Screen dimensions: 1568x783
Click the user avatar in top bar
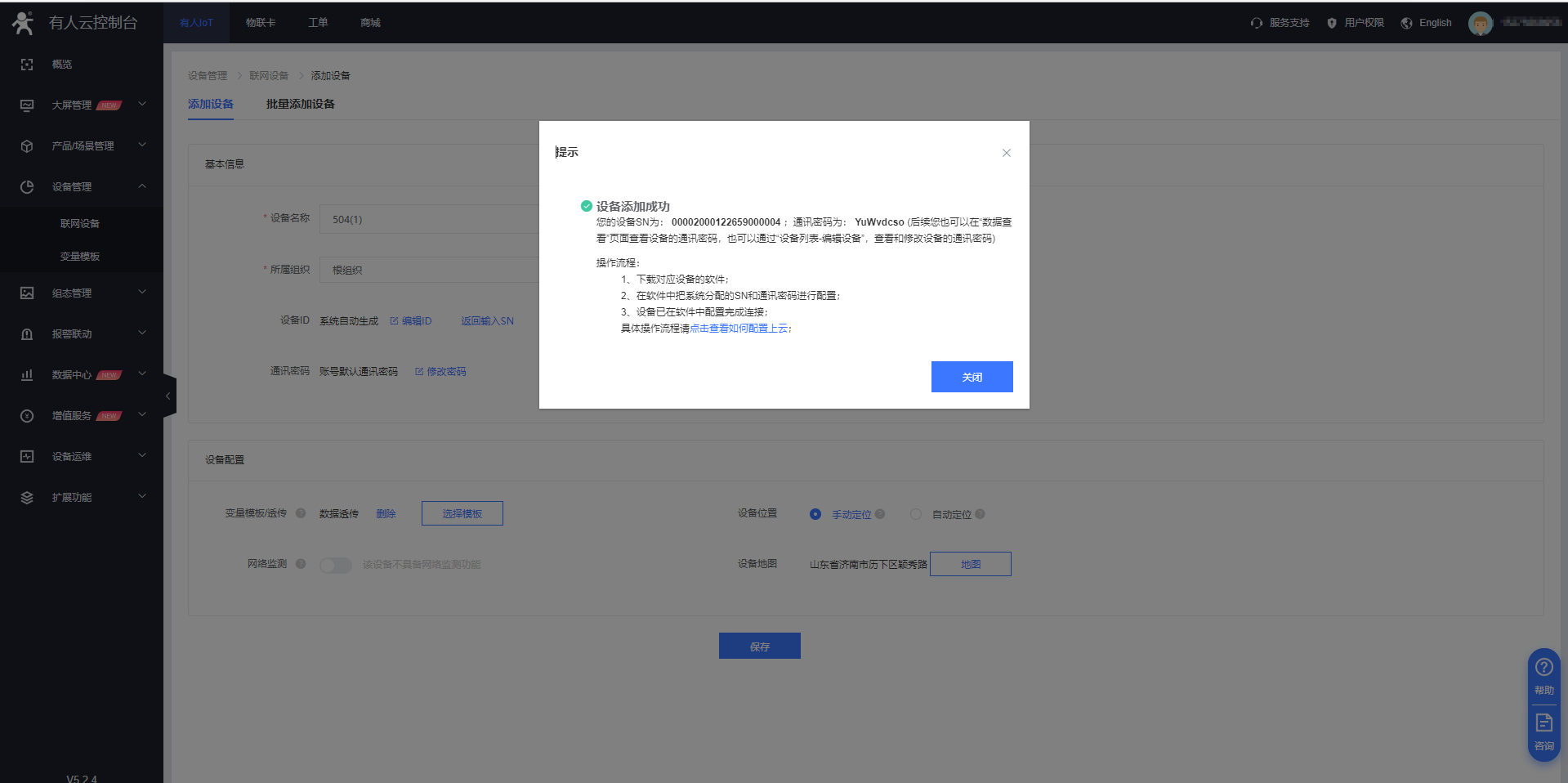(x=1480, y=23)
